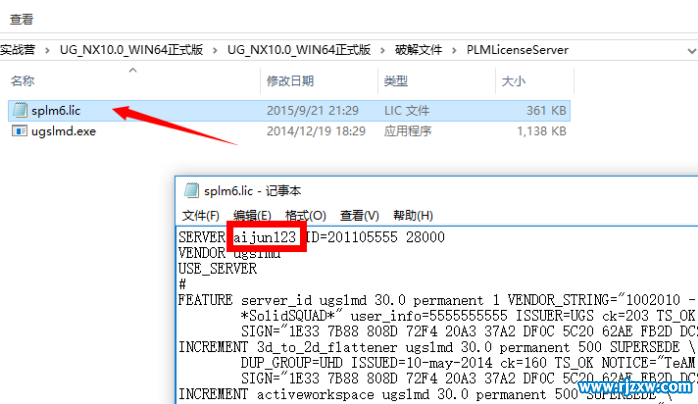698x404 pixels.
Task: Sort by 名称 column header
Action: pyautogui.click(x=23, y=81)
